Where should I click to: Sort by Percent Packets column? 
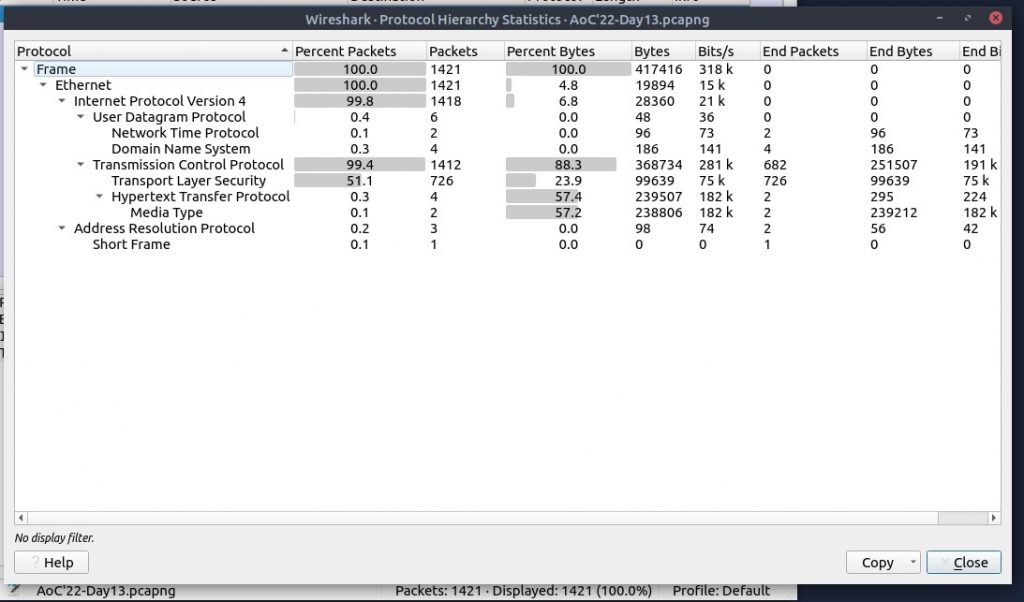point(345,51)
